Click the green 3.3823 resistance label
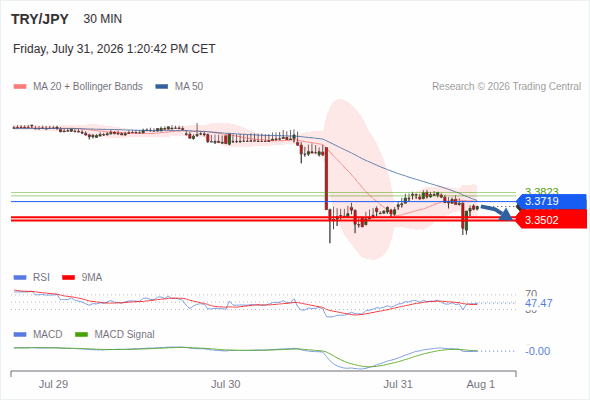 (541, 191)
